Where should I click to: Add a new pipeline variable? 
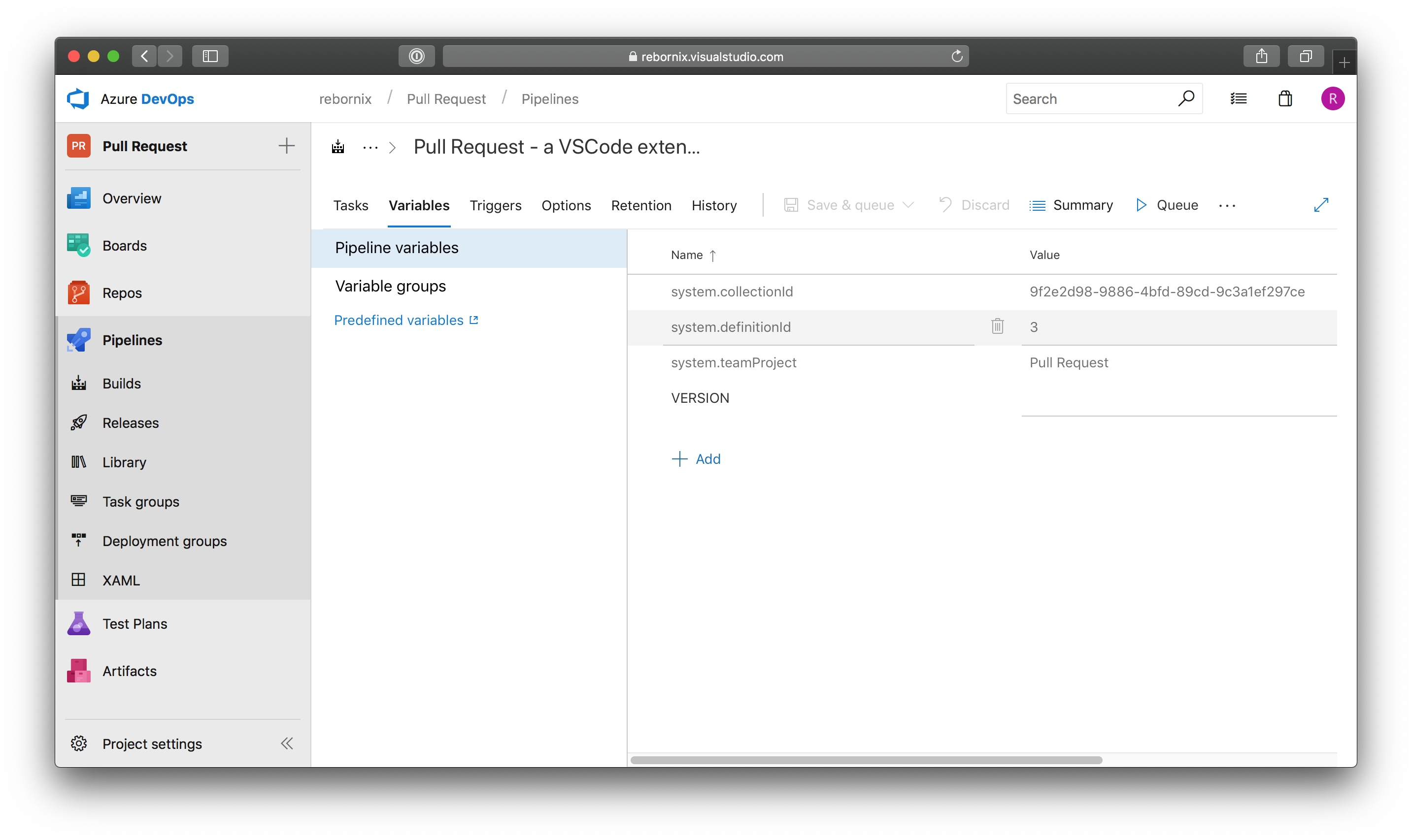[696, 458]
